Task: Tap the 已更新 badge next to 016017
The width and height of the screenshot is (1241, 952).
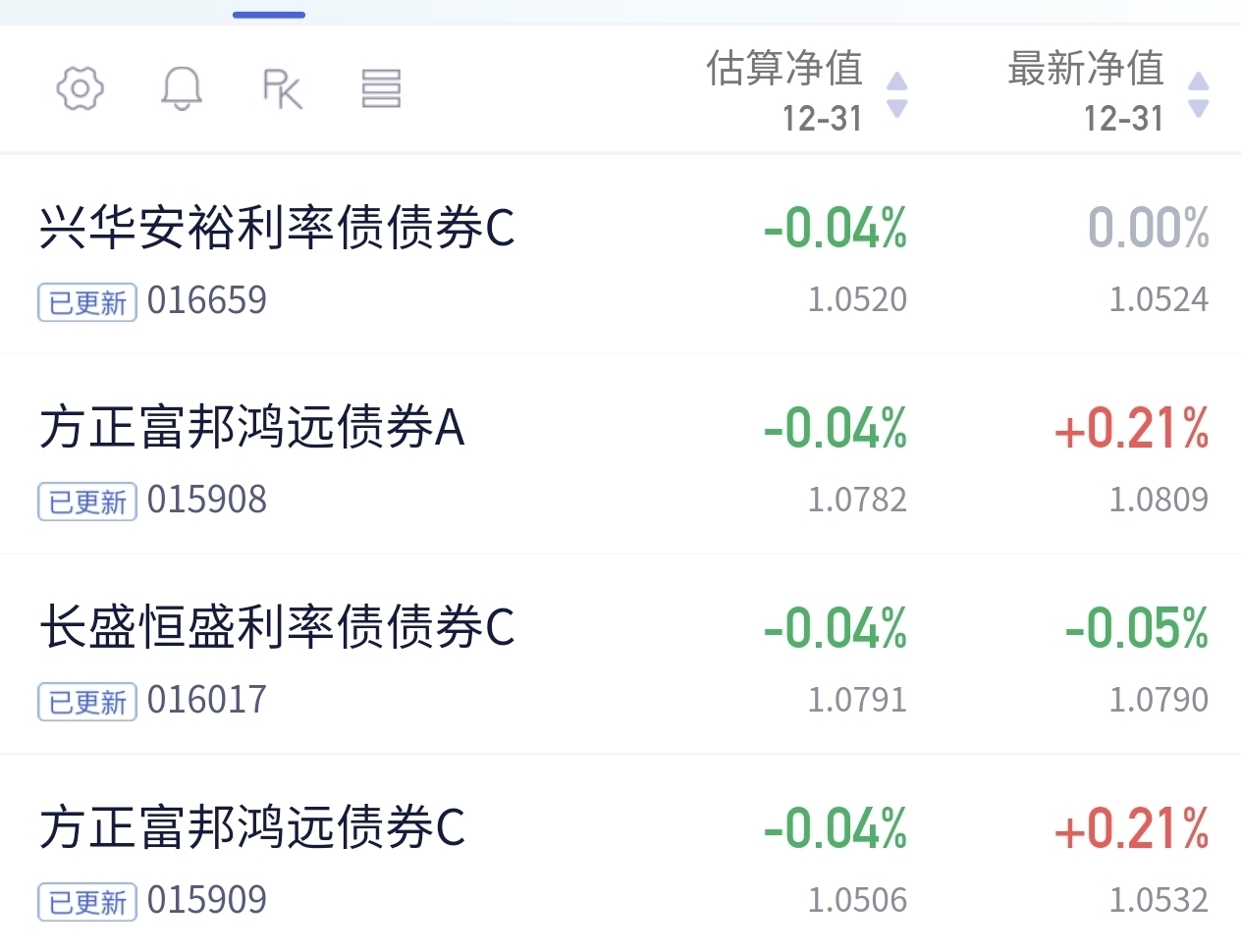Action: tap(87, 703)
